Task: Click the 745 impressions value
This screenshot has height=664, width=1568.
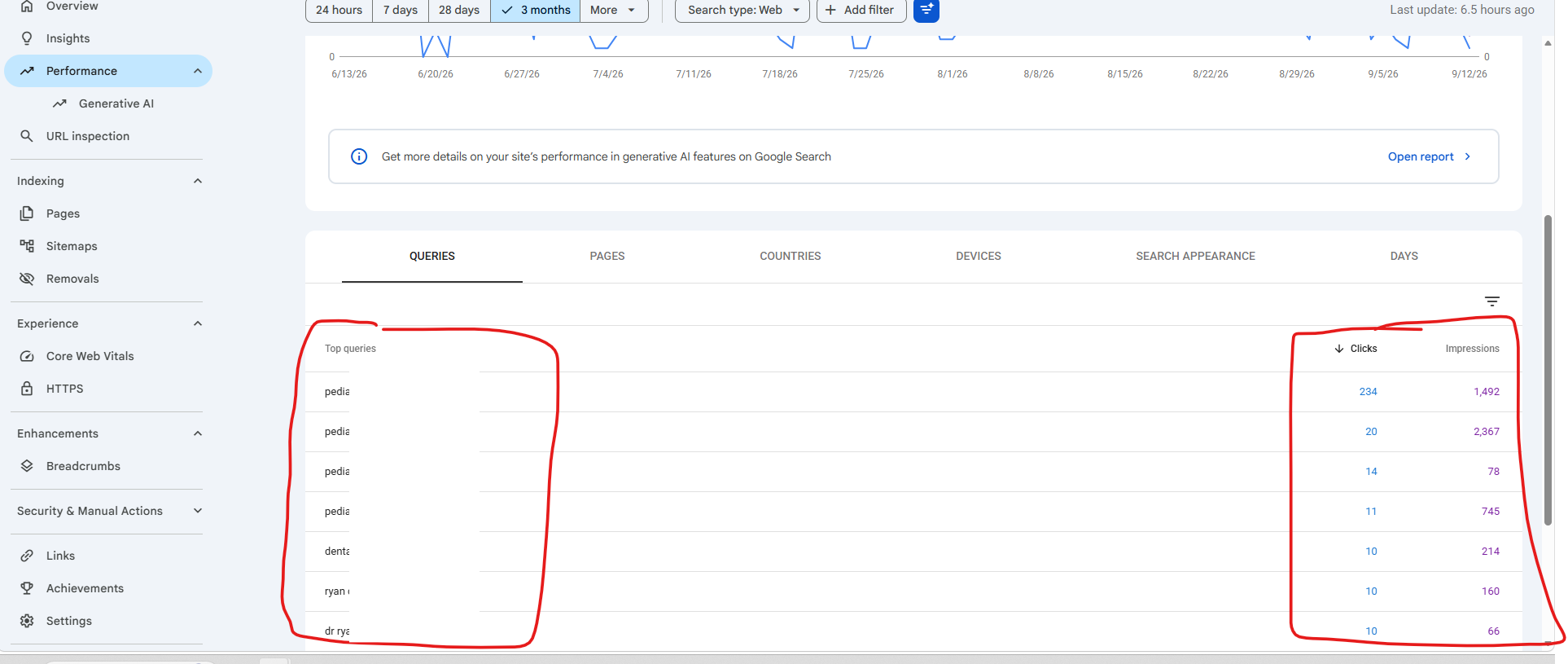Action: coord(1490,512)
